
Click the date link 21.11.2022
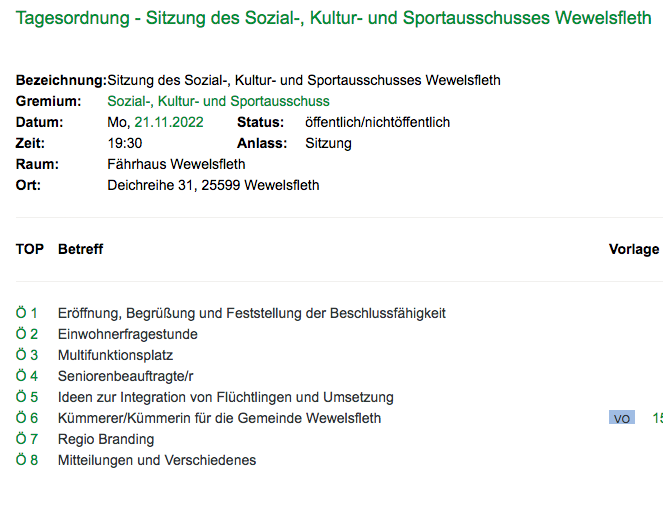pos(169,122)
